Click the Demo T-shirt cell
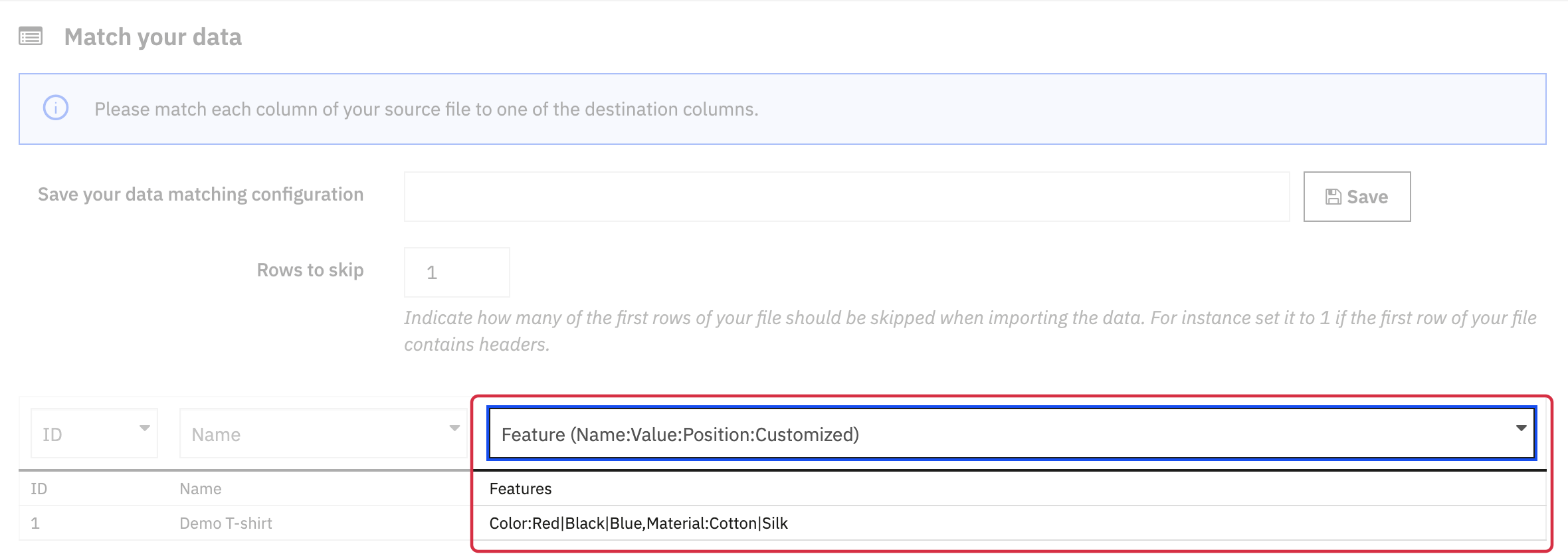 [226, 523]
